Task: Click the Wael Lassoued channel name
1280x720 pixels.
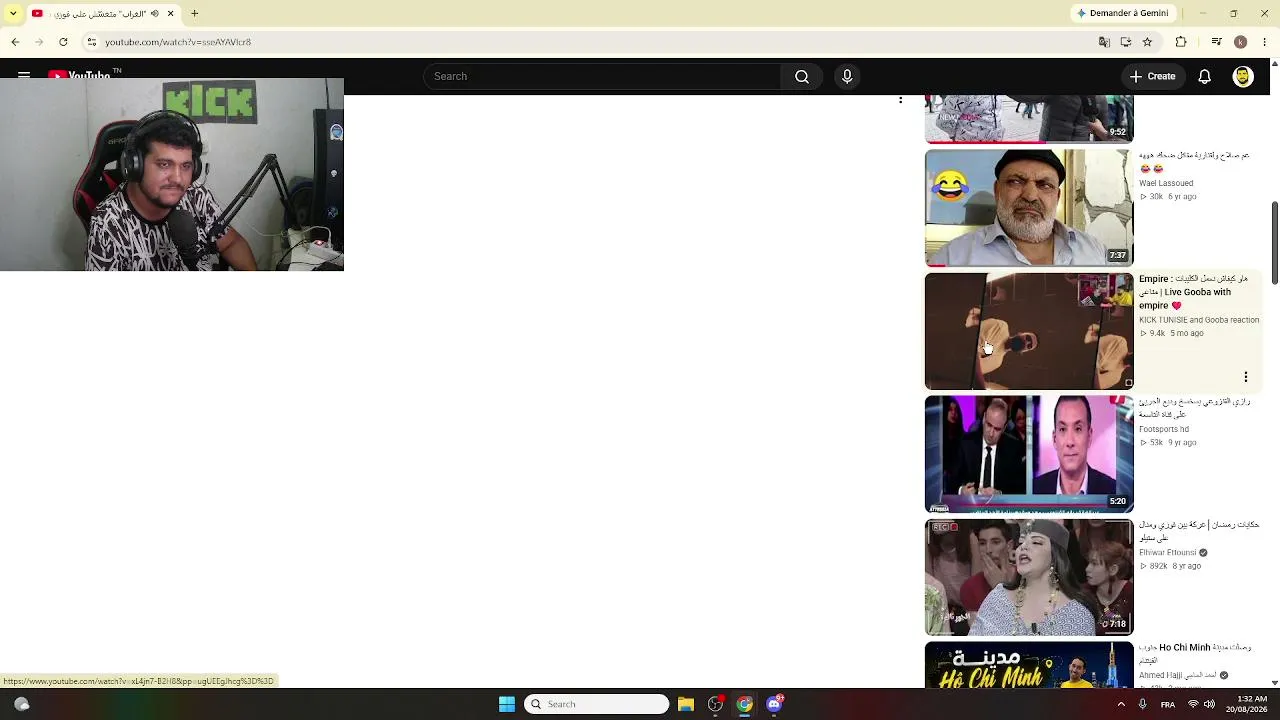Action: click(1166, 184)
